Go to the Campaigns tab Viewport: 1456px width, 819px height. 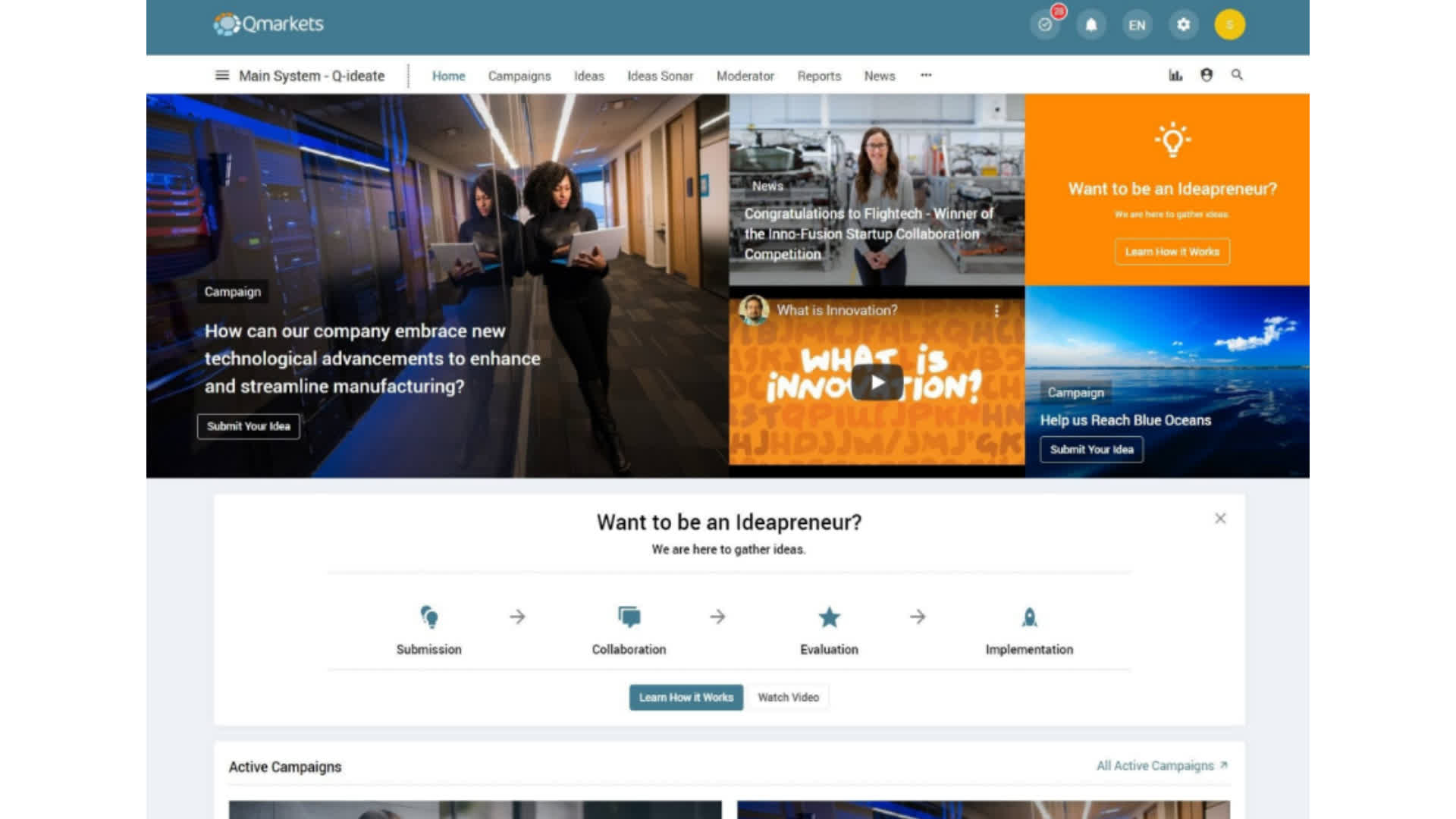[519, 76]
